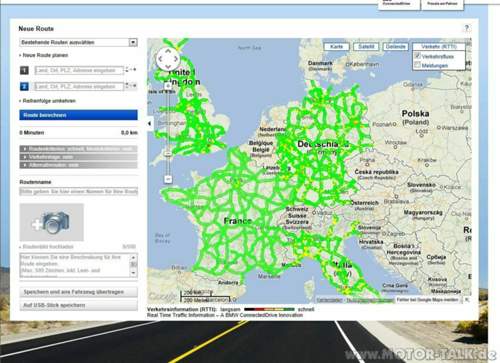
Task: Switch map to Satellit view
Action: coord(366,47)
